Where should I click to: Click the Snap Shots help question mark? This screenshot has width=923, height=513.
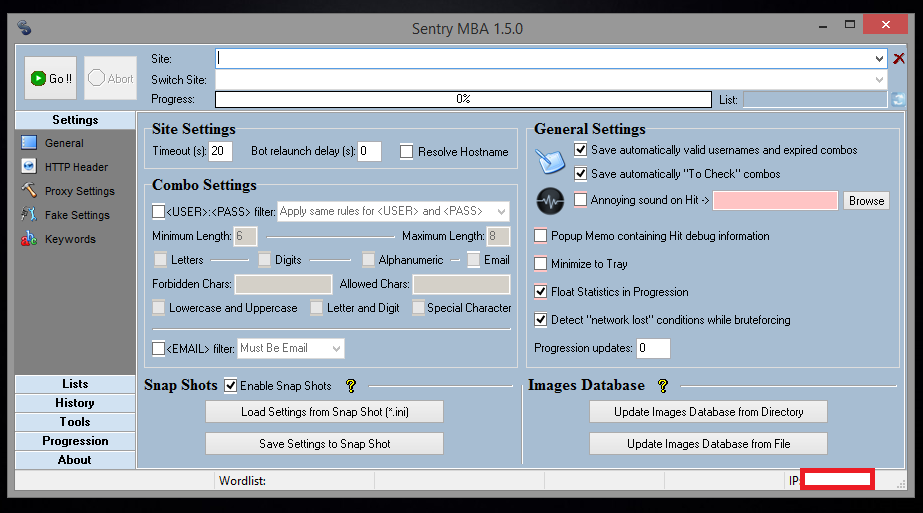(351, 386)
